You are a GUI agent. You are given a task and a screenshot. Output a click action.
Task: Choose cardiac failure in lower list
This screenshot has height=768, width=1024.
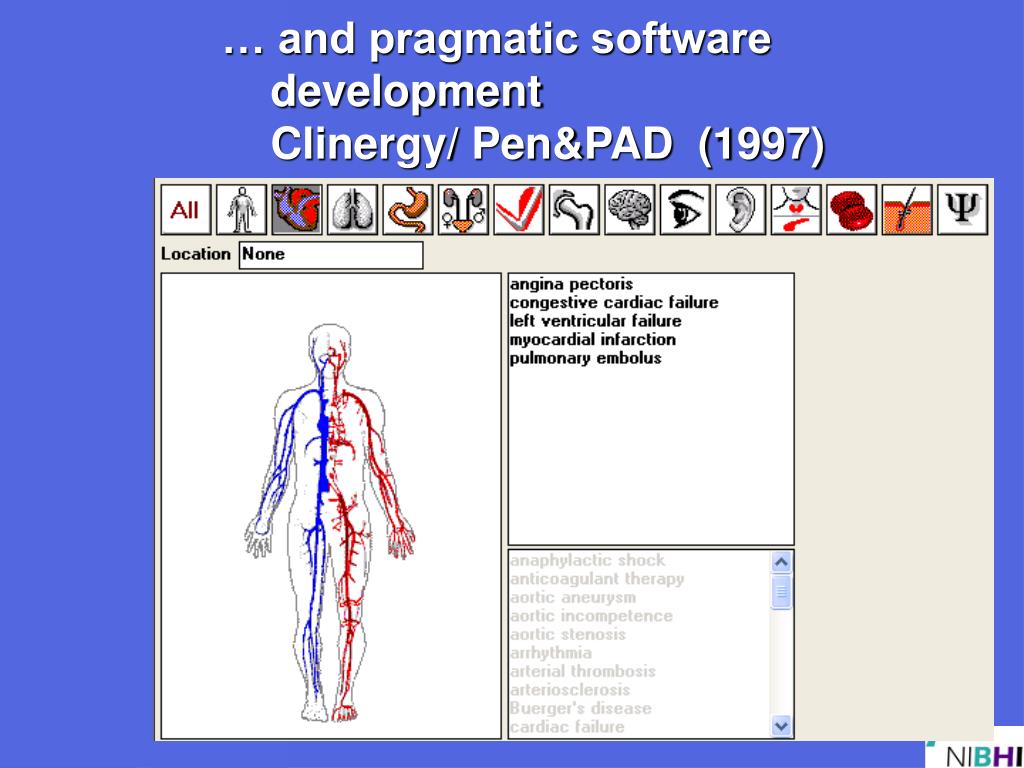tap(567, 726)
